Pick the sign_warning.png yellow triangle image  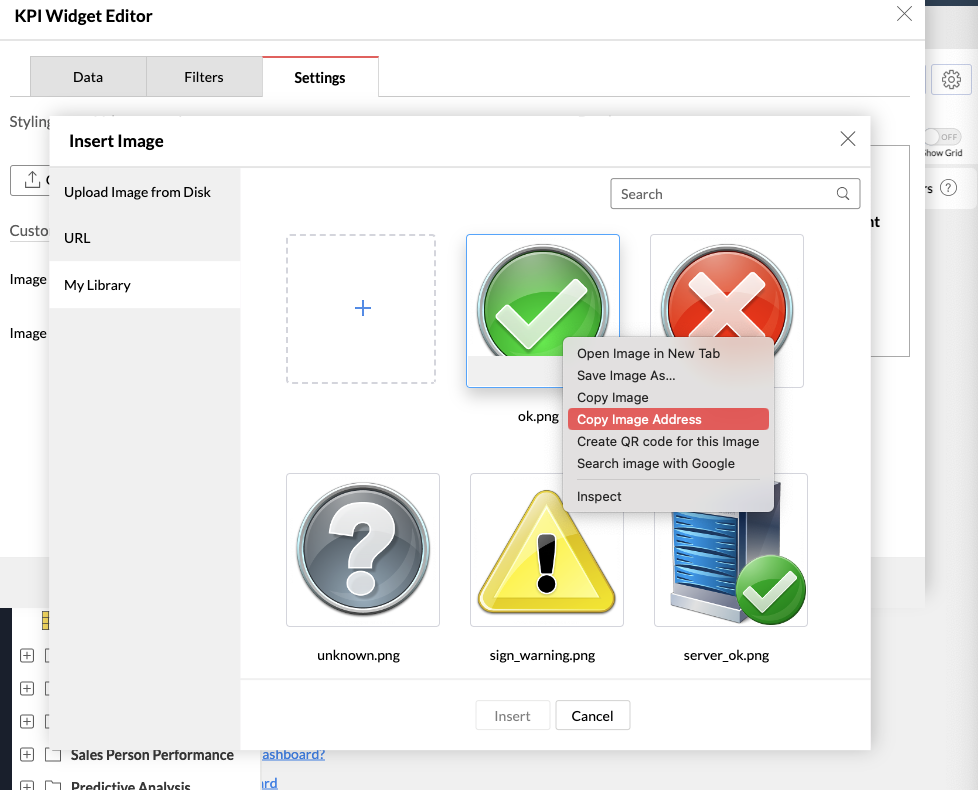tap(546, 549)
